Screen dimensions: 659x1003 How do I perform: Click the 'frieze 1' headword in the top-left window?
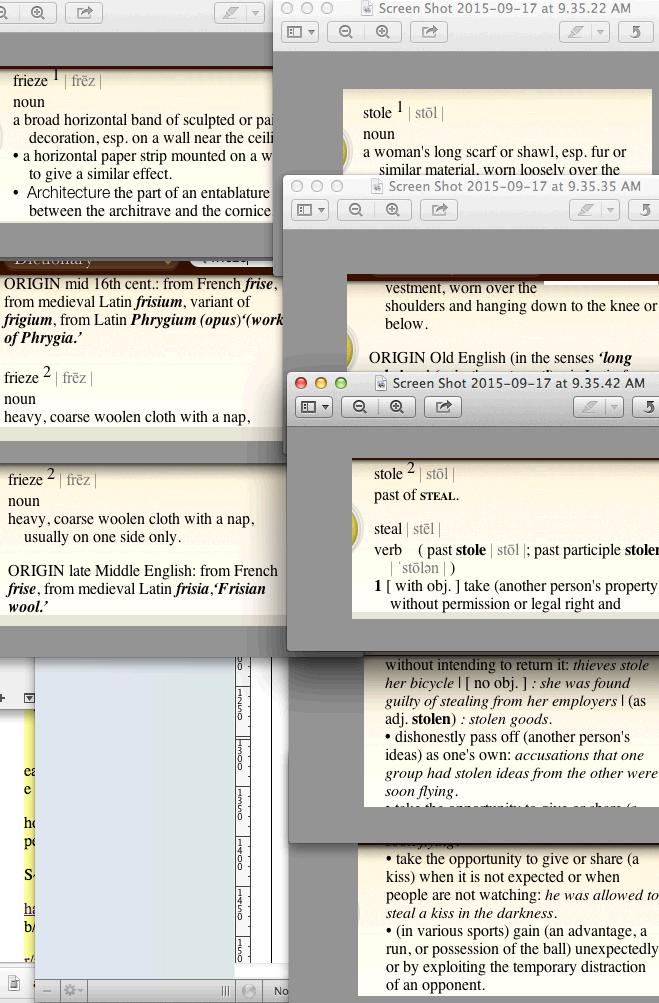pyautogui.click(x=36, y=79)
